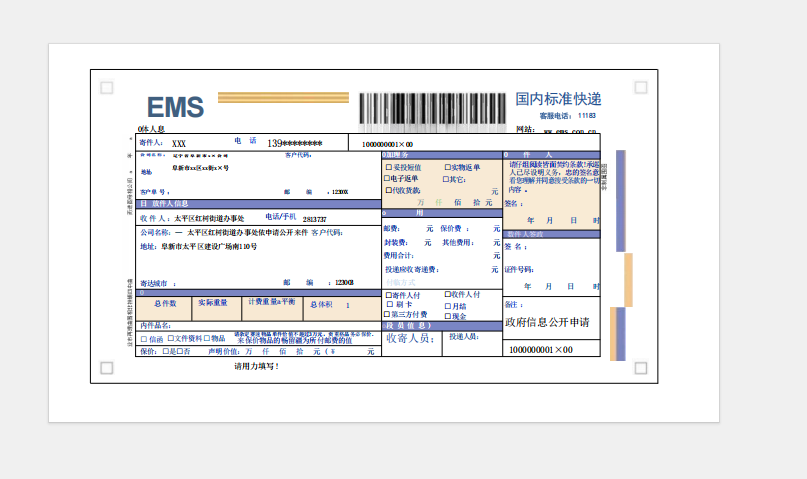Click the 国内标准快递 heading
Screen dimensions: 807x479
point(558,99)
